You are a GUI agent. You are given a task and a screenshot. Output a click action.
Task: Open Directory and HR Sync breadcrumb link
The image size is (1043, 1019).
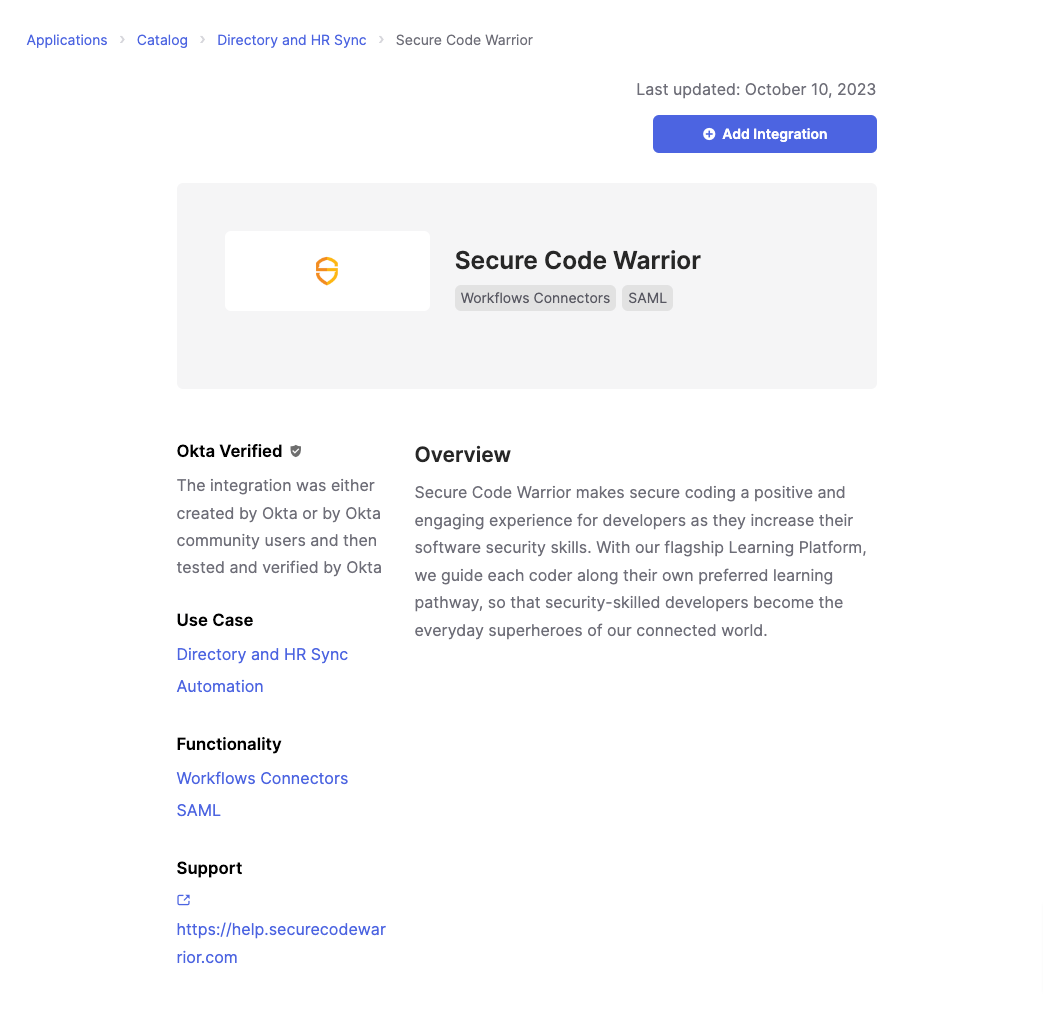point(291,40)
